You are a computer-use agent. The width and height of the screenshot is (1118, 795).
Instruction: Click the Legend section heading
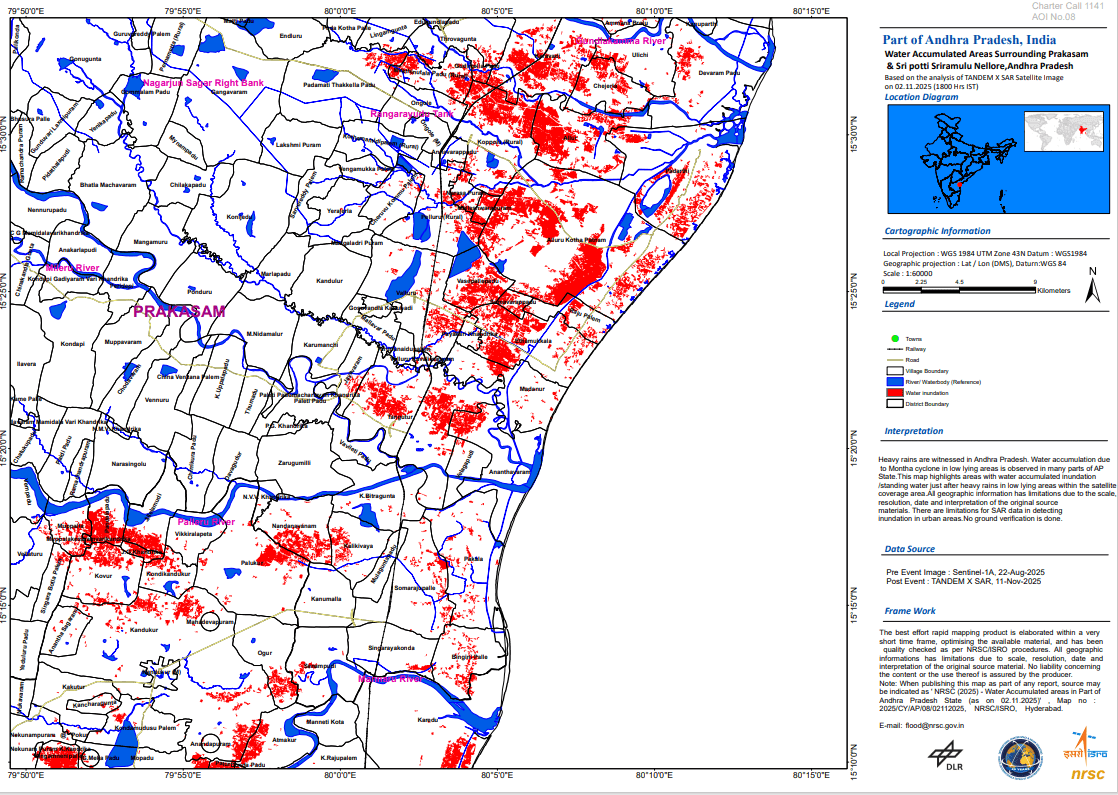(900, 304)
